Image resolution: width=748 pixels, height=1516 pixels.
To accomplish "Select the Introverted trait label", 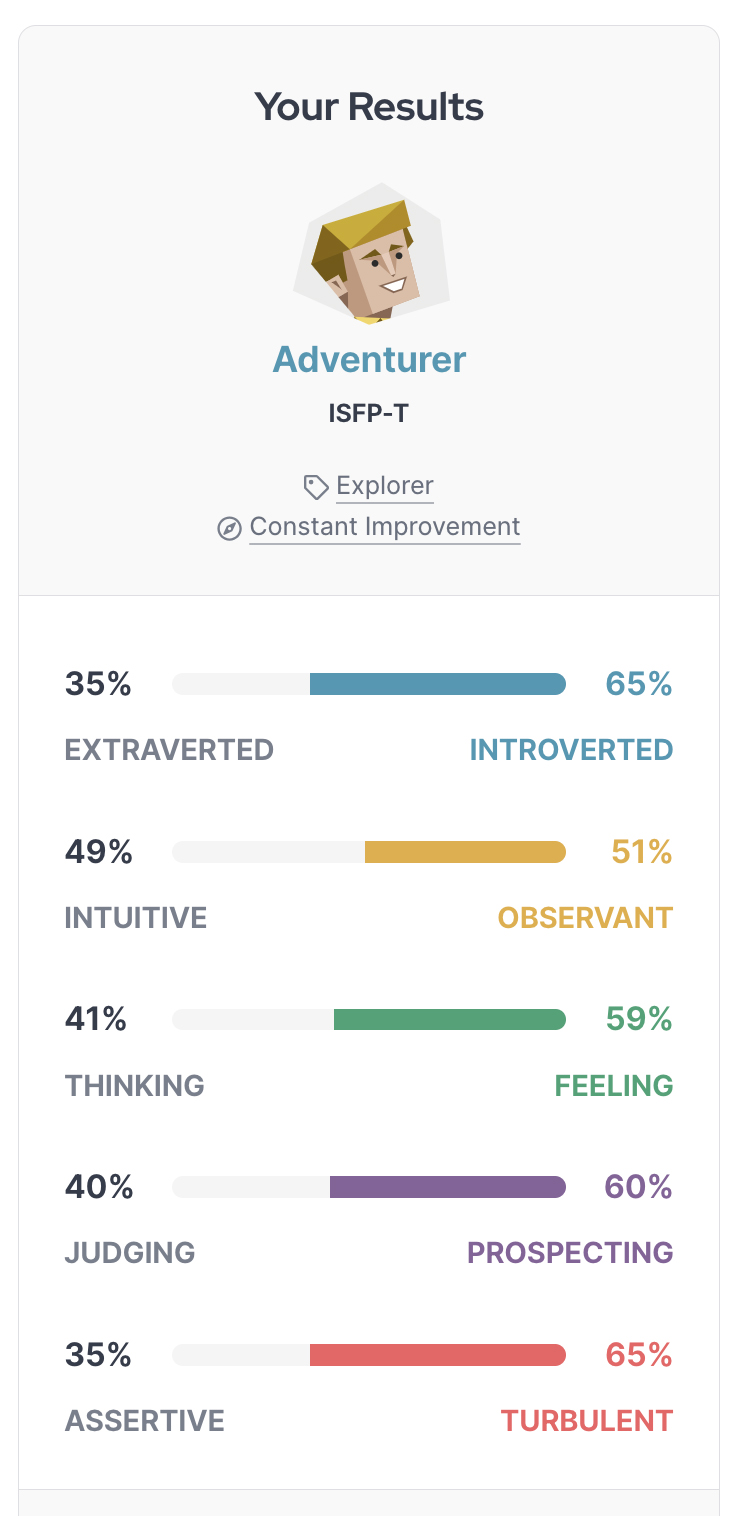I will (x=571, y=750).
